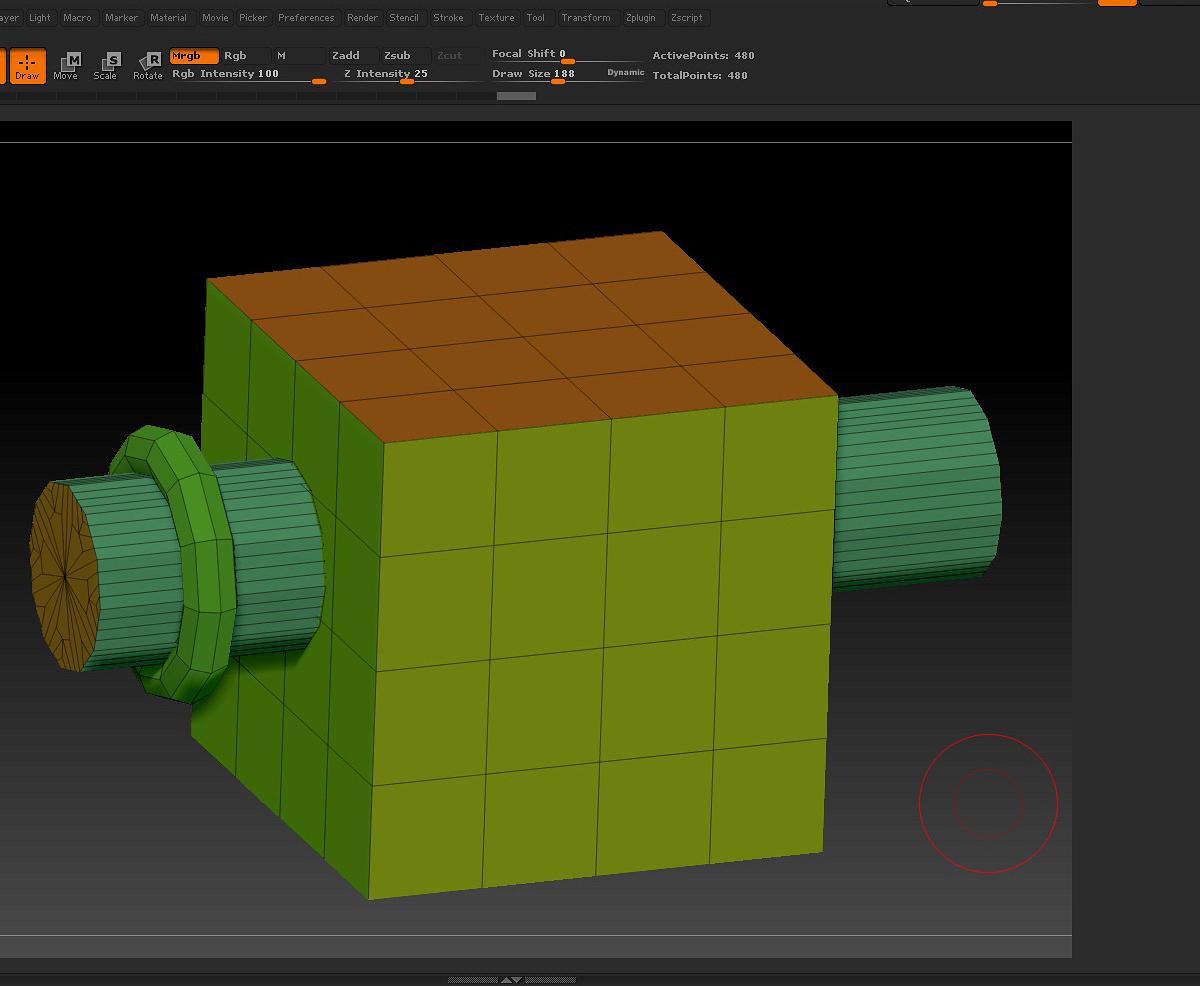1200x986 pixels.
Task: Open the Zscript menu
Action: click(x=687, y=18)
